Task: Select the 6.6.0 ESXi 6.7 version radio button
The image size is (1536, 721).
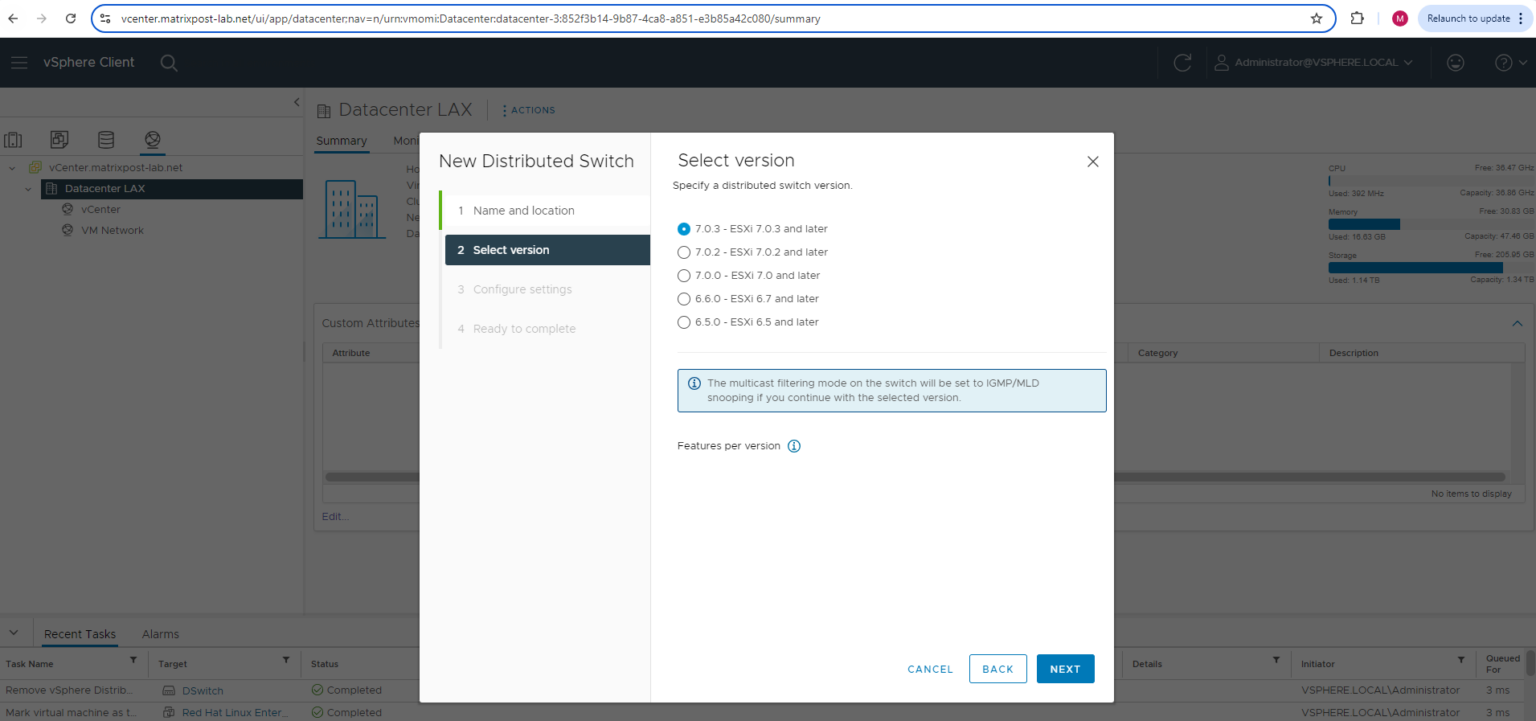Action: pos(683,298)
